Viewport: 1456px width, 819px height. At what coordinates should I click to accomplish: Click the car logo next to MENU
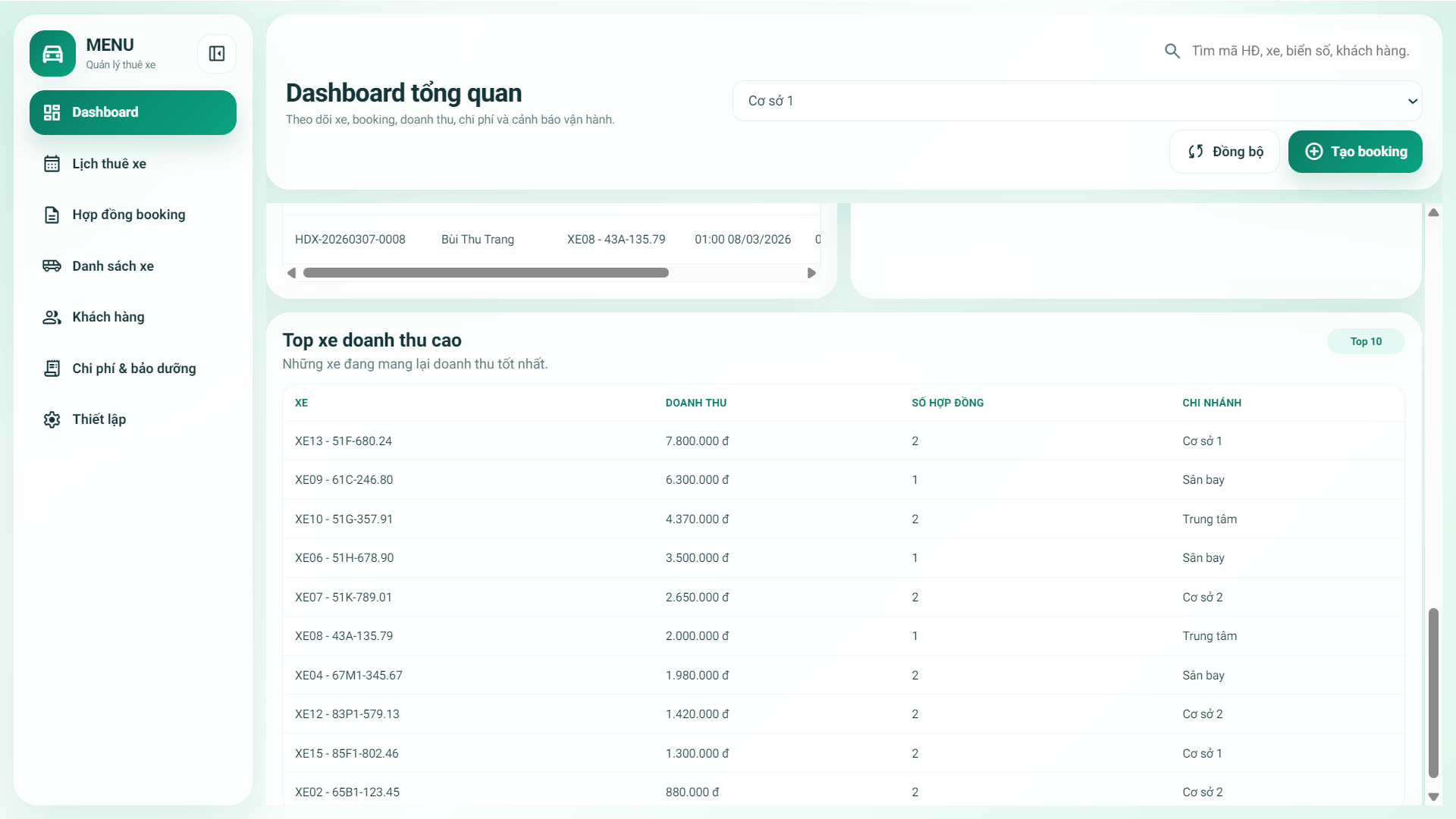(x=52, y=53)
